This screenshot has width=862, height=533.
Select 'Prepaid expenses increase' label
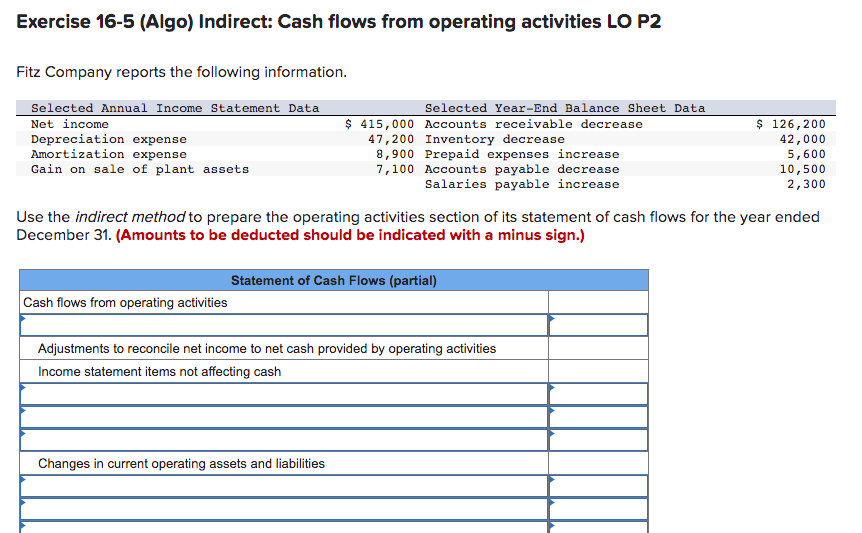coord(522,154)
